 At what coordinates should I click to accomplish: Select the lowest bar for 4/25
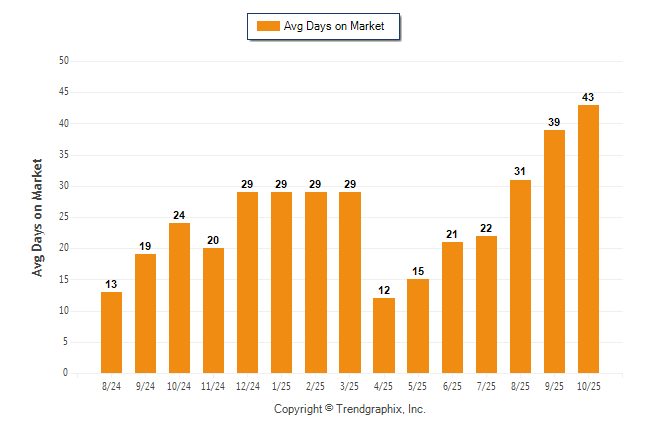point(384,335)
